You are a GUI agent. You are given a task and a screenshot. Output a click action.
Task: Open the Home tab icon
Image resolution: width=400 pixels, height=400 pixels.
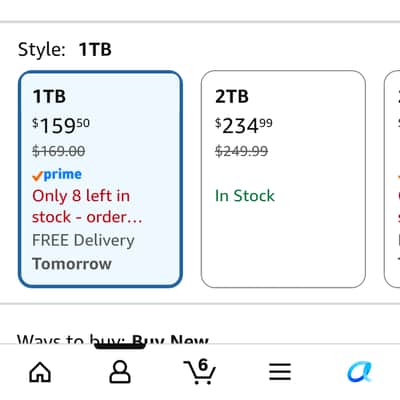point(40,372)
